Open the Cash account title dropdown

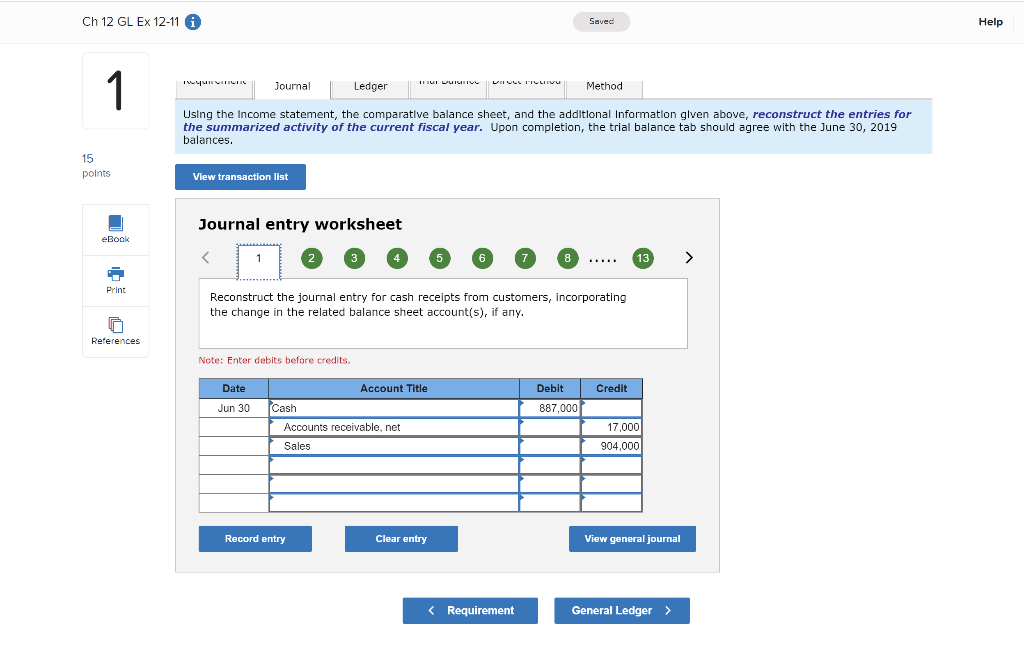tap(394, 408)
